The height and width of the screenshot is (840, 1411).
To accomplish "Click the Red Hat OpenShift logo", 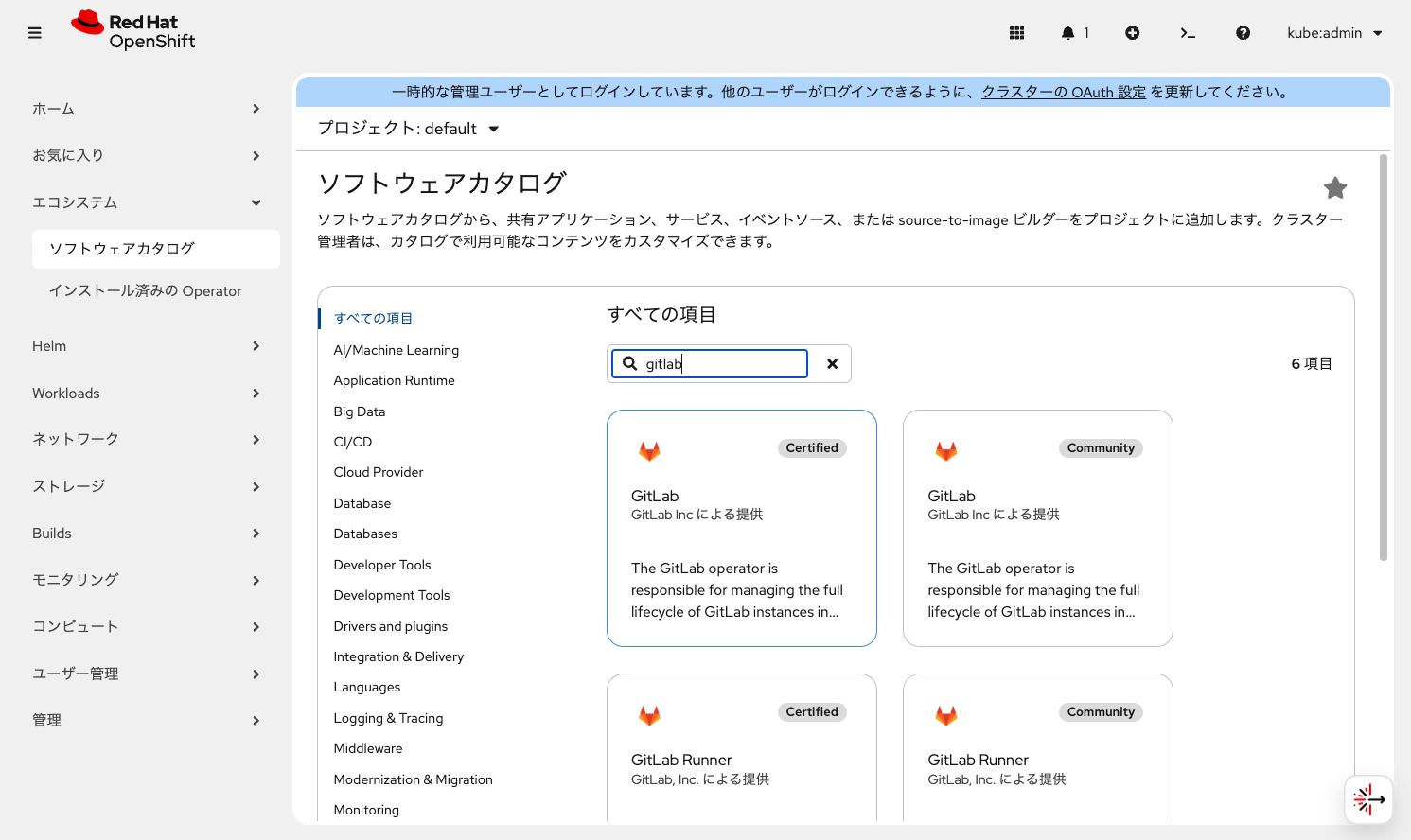I will (132, 31).
